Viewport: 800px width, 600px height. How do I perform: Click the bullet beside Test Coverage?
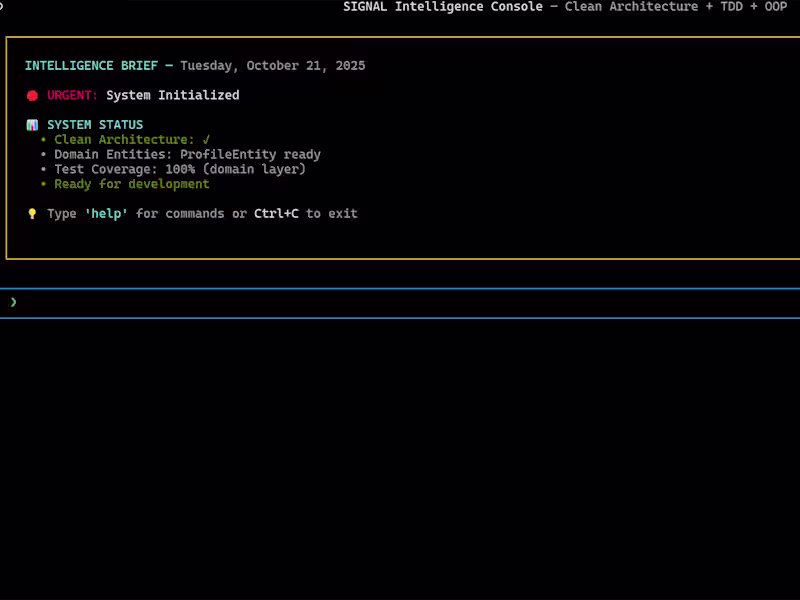point(44,169)
